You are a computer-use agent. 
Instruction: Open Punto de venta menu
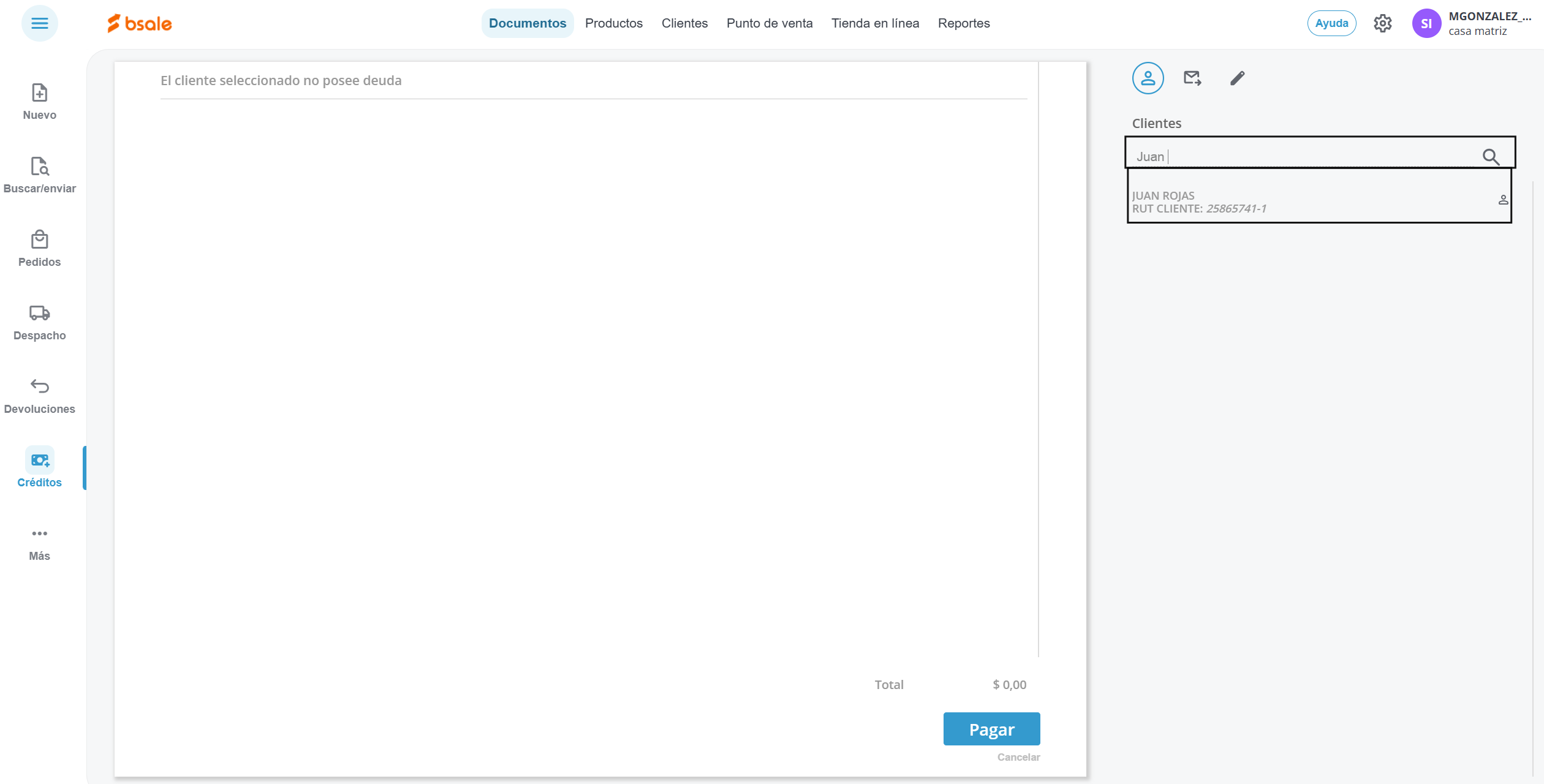point(769,23)
